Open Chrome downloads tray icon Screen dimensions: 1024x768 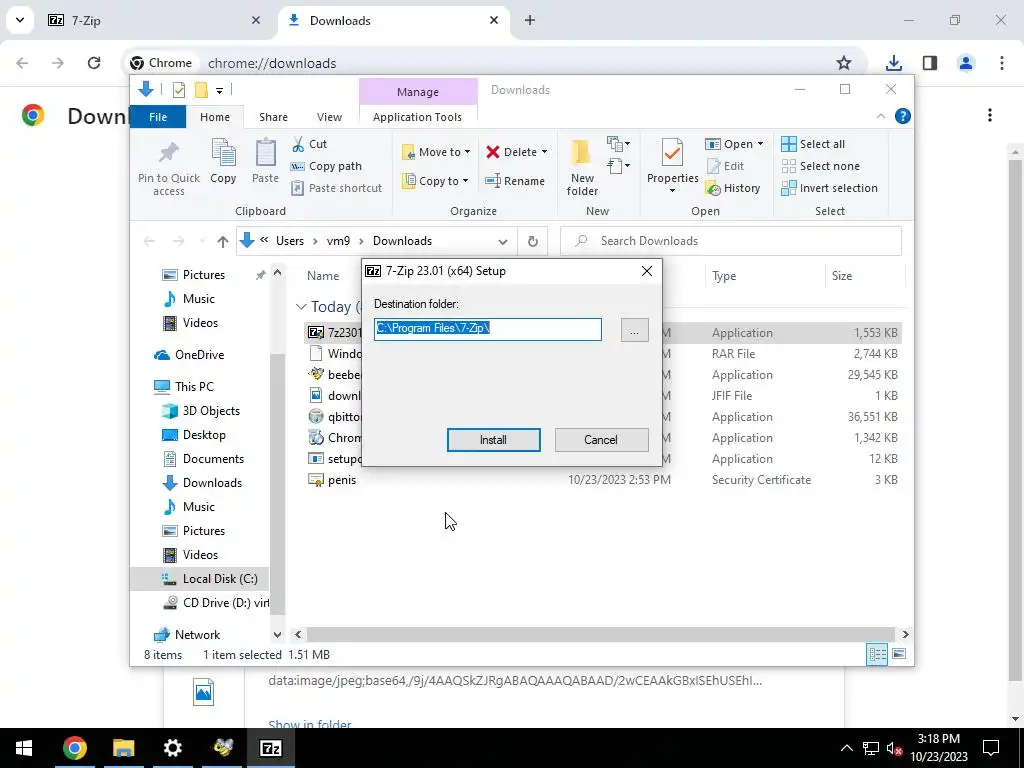(894, 63)
